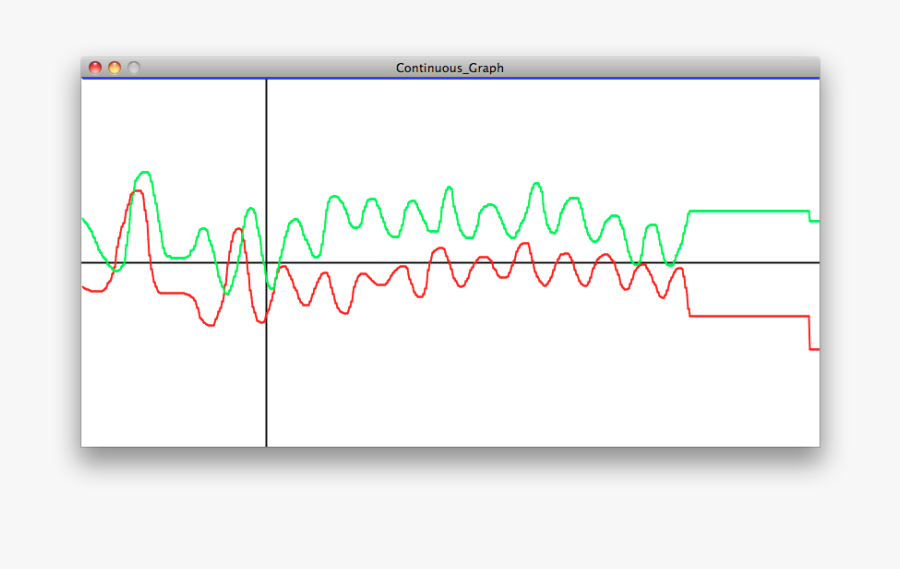This screenshot has width=900, height=569.
Task: Select the green curve's long flat plateau
Action: (748, 211)
